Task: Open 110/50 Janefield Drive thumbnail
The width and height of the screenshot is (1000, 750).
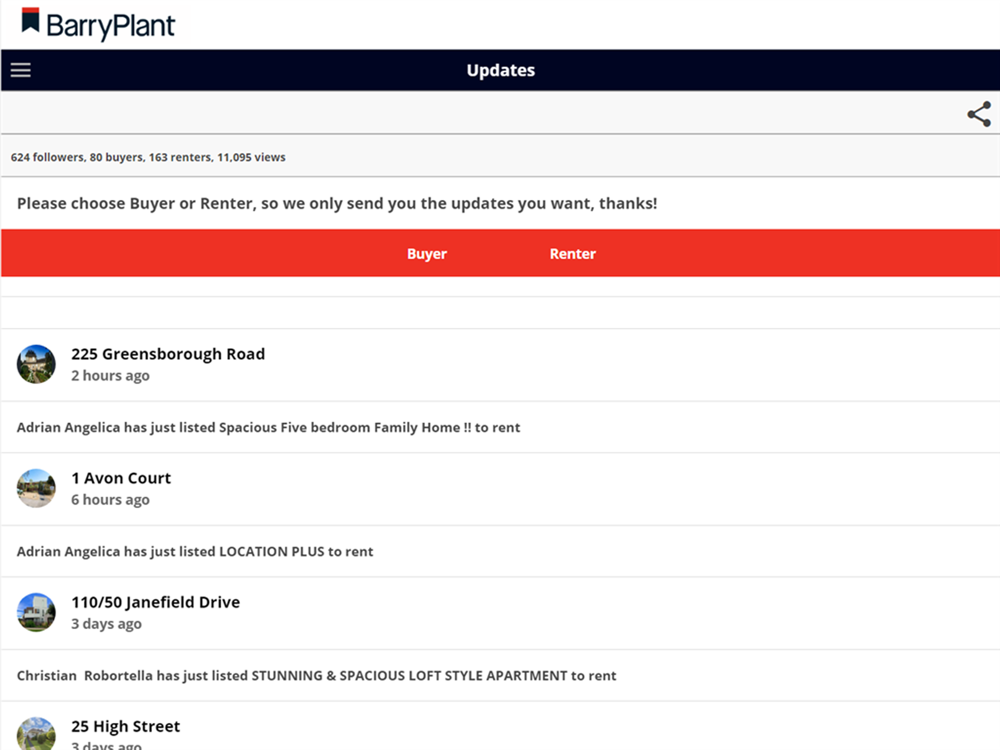Action: click(x=36, y=612)
